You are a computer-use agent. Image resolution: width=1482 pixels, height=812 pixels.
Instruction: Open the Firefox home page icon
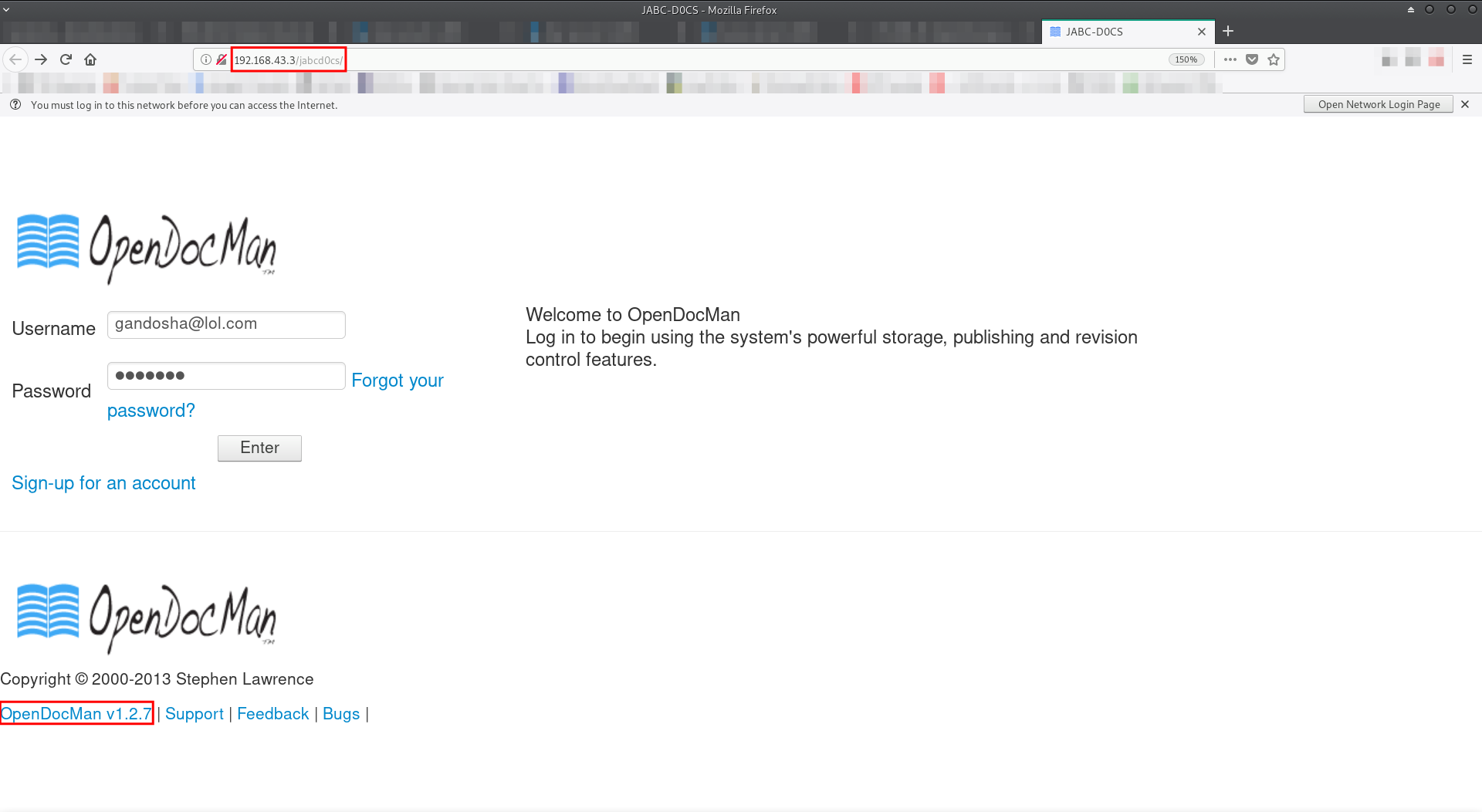pos(90,59)
